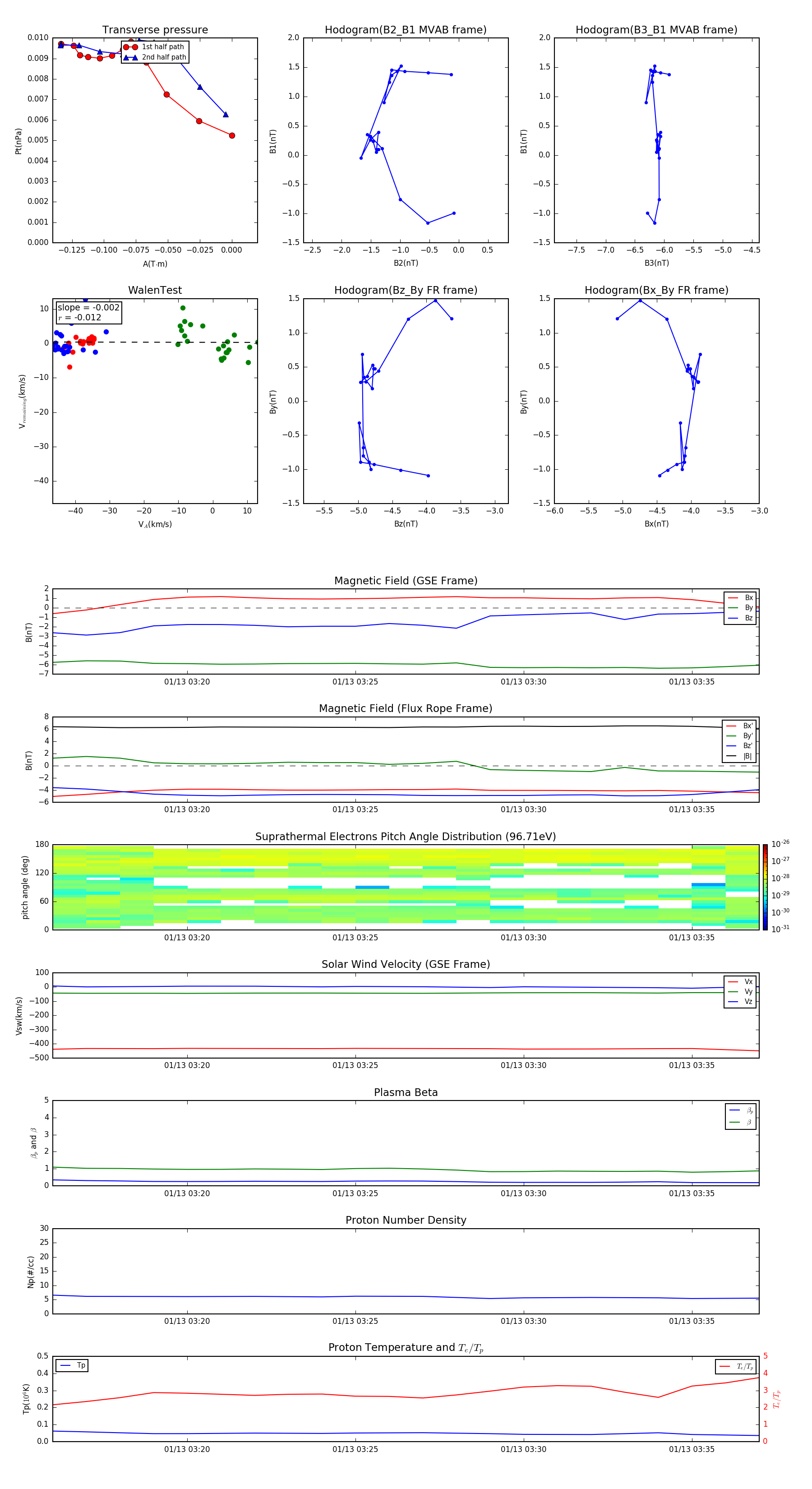Click the 'Tp' legend entry

73,1365
